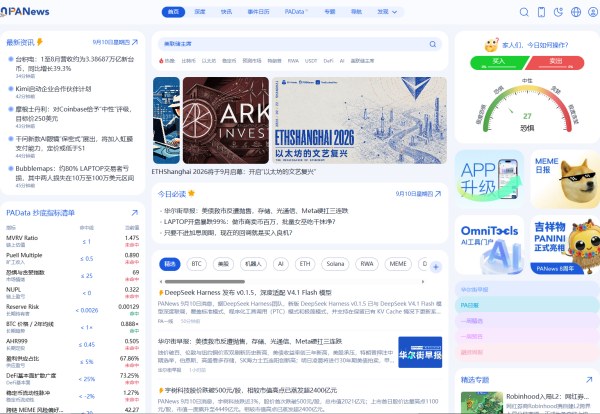Viewport: 600px width, 414px height.
Task: Select the 首页 home tab
Action: click(173, 12)
